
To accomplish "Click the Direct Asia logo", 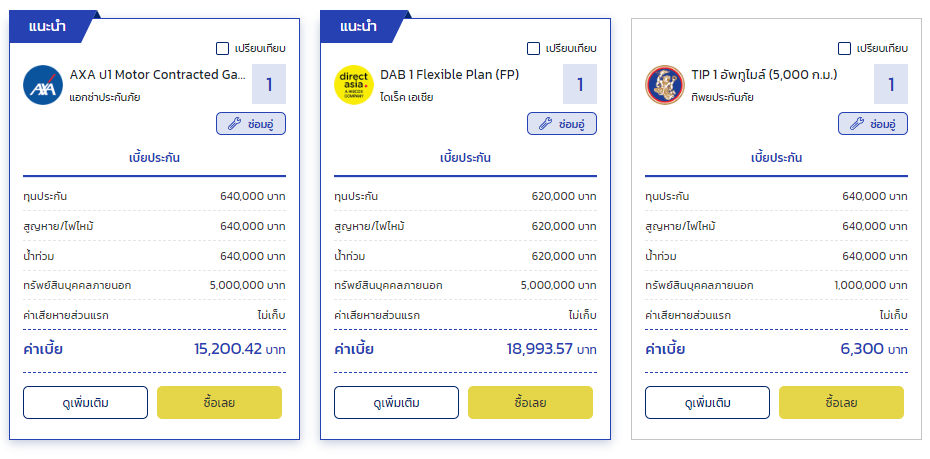I will [353, 85].
